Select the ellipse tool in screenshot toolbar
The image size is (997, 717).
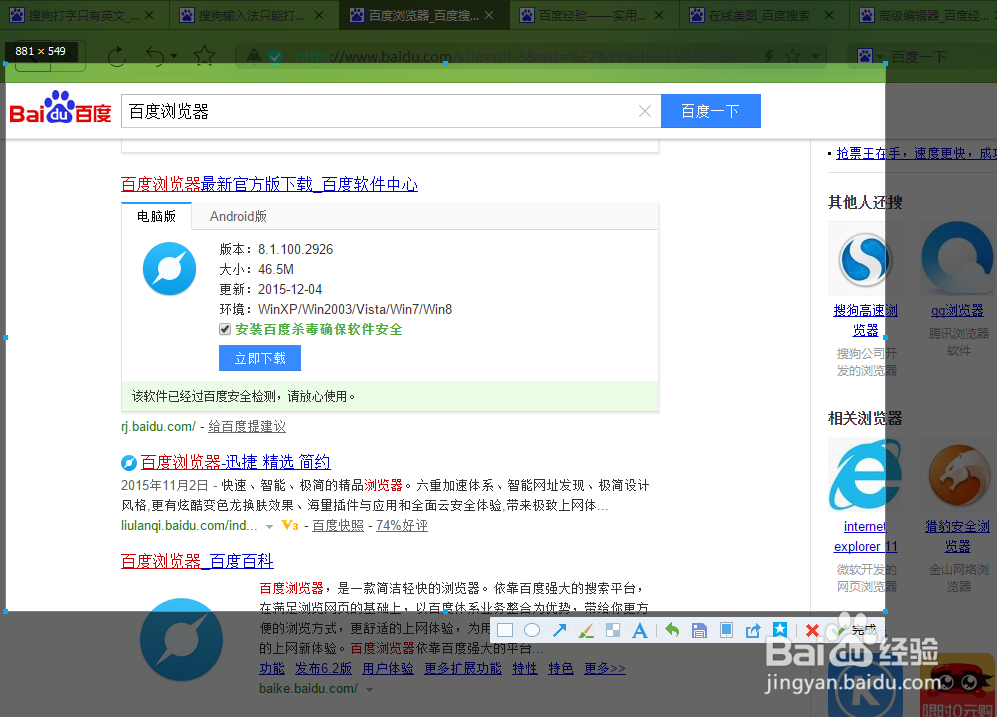coord(532,630)
